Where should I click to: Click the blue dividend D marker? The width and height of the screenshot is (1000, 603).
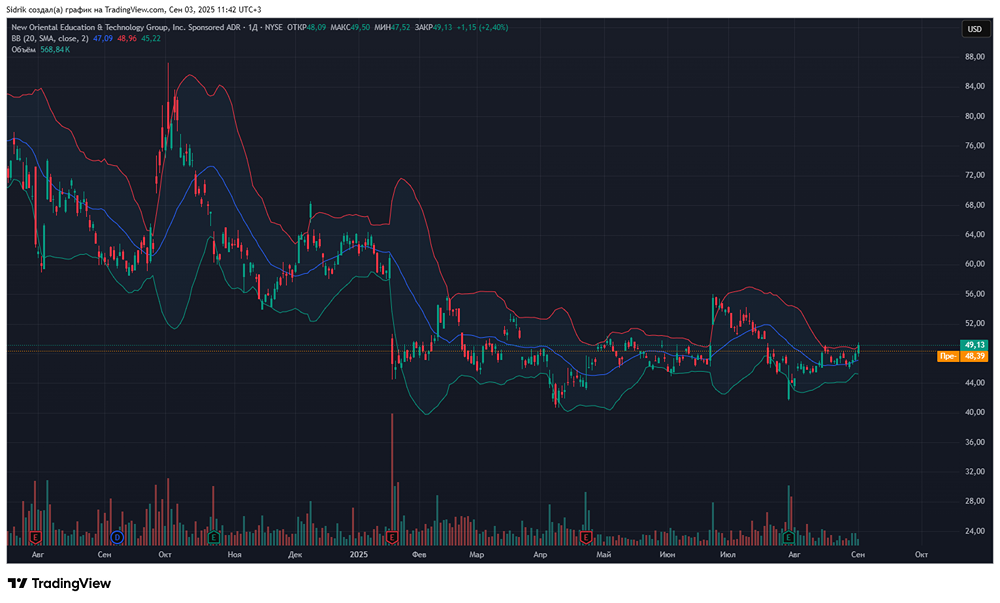(117, 537)
